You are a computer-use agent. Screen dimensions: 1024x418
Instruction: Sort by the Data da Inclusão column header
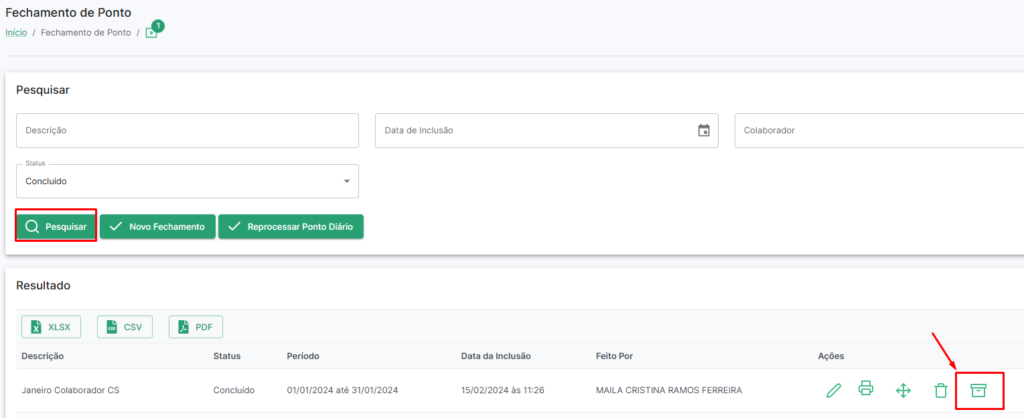pyautogui.click(x=496, y=356)
